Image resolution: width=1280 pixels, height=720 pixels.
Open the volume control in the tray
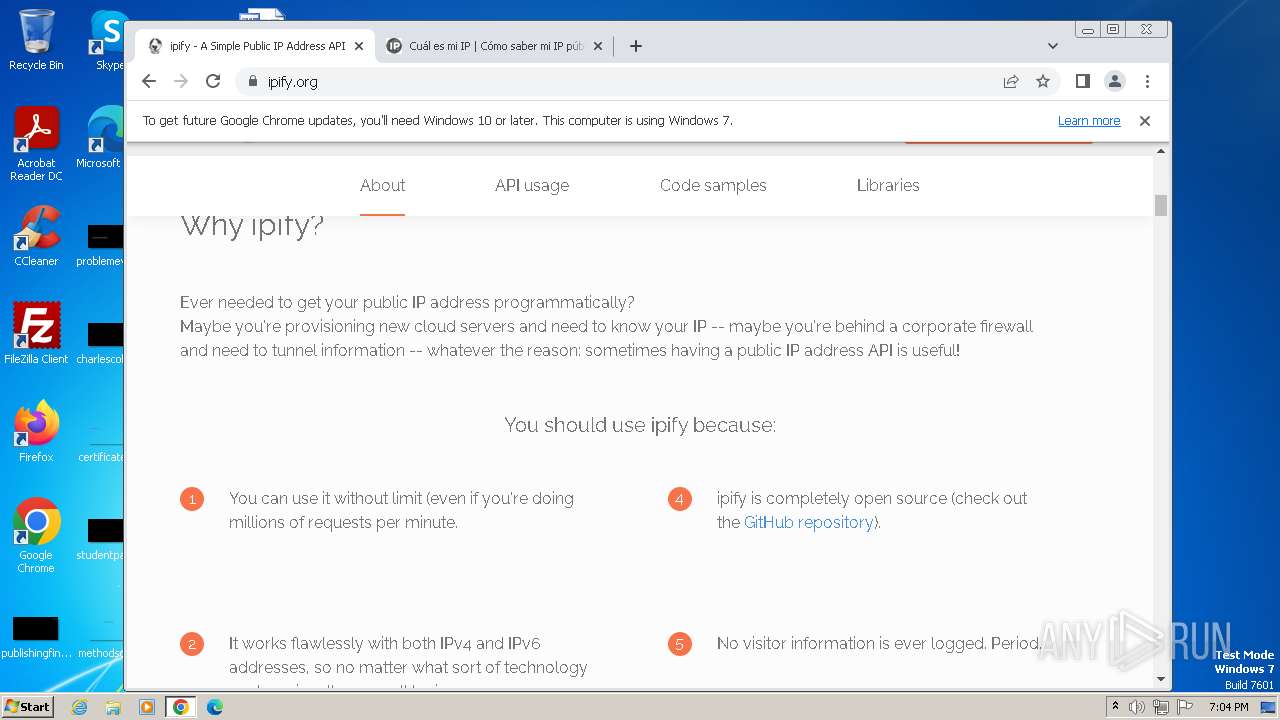pyautogui.click(x=1137, y=707)
